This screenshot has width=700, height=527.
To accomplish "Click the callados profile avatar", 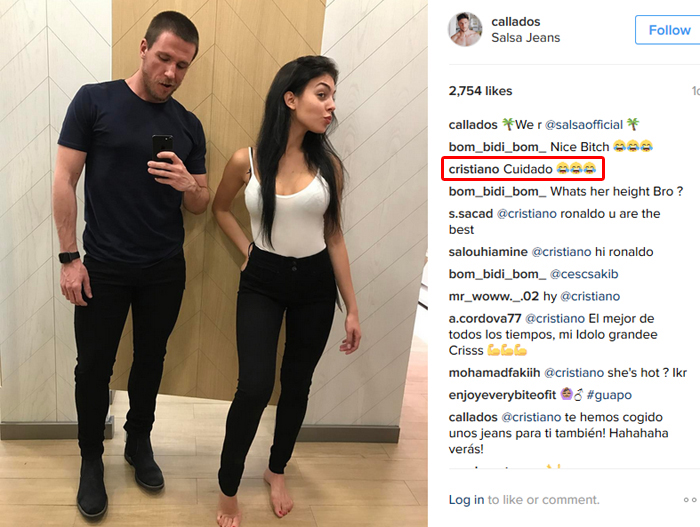I will [x=465, y=29].
